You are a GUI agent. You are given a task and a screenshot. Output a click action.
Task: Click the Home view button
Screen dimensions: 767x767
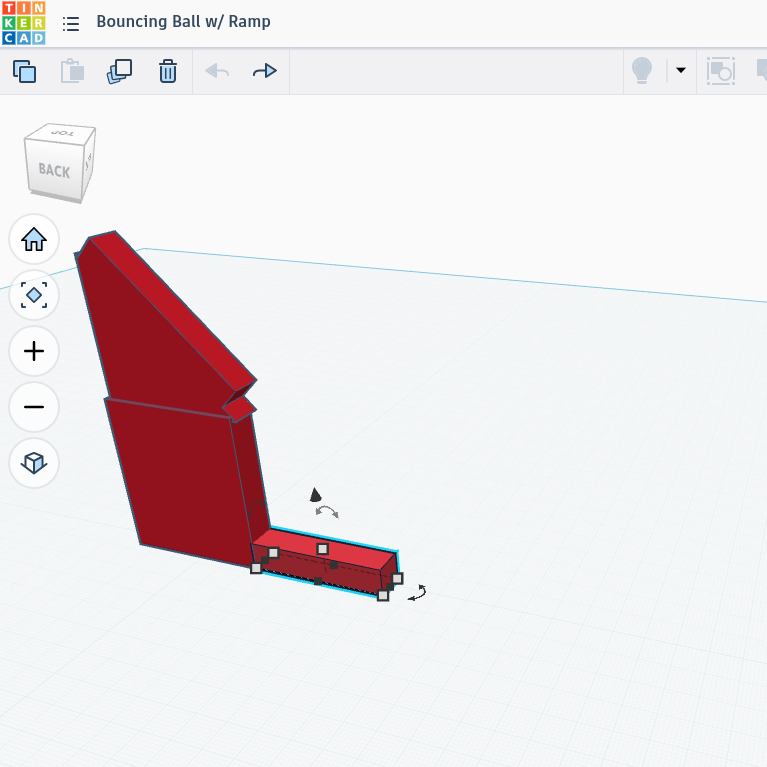click(x=34, y=239)
